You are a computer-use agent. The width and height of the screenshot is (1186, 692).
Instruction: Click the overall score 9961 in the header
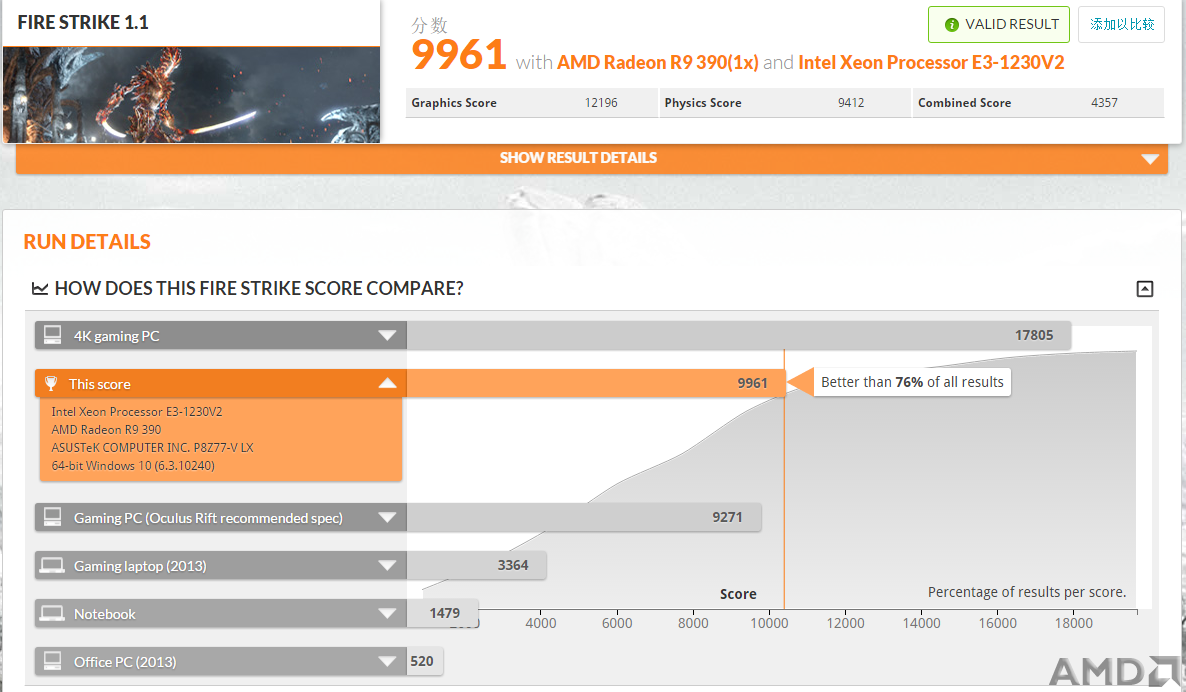click(458, 55)
